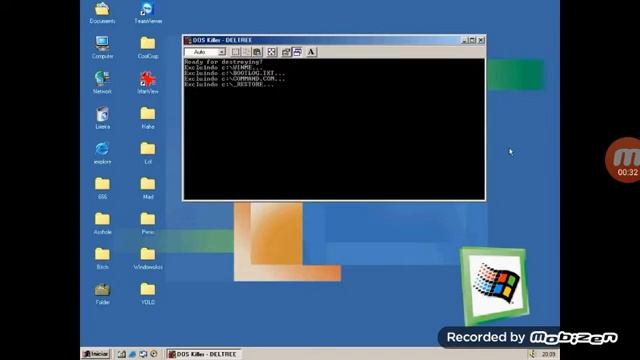The width and height of the screenshot is (640, 360).
Task: Click the 'Ready for destroying!' console line
Action: (x=223, y=62)
